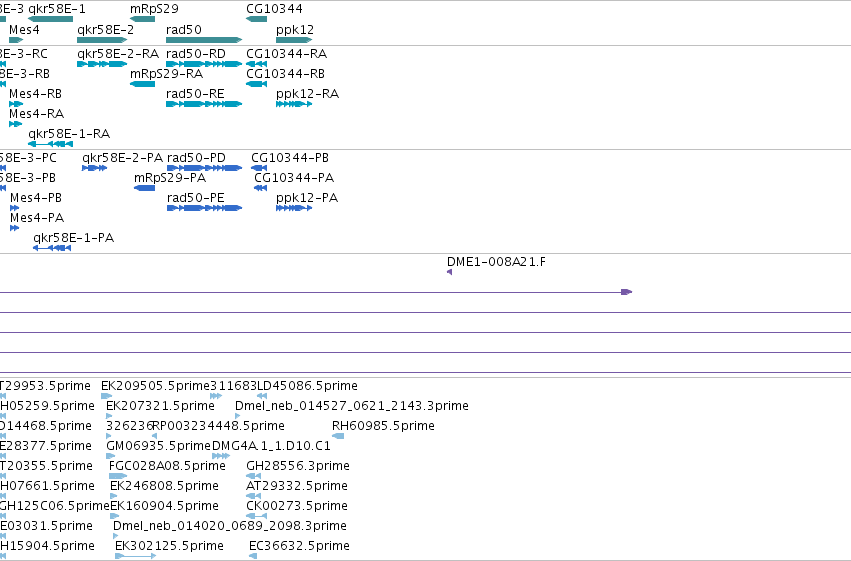851x561 pixels.
Task: Select the CG10344-RB transcript
Action: [x=257, y=84]
